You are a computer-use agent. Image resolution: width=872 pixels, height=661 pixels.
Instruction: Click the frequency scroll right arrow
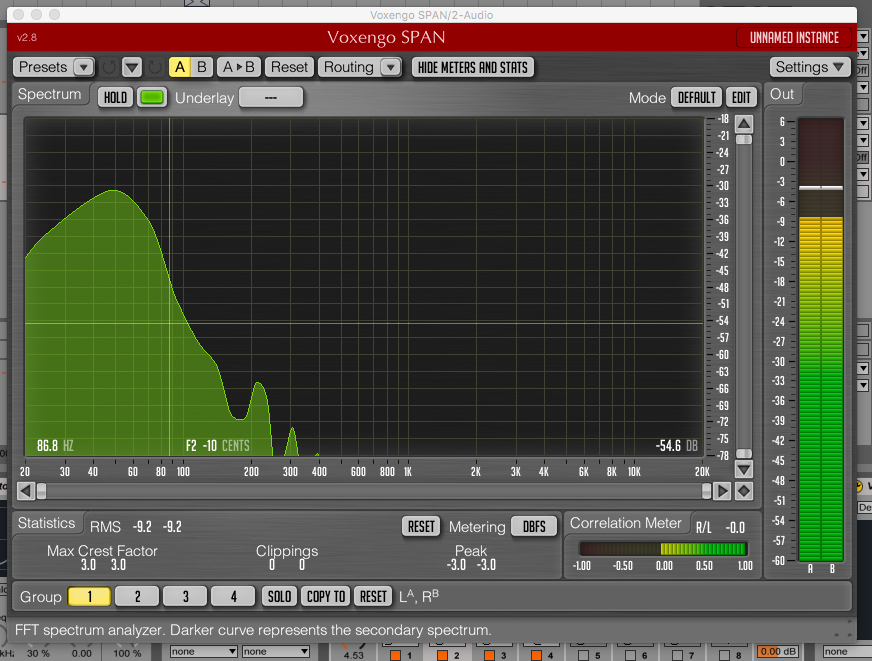tap(722, 491)
